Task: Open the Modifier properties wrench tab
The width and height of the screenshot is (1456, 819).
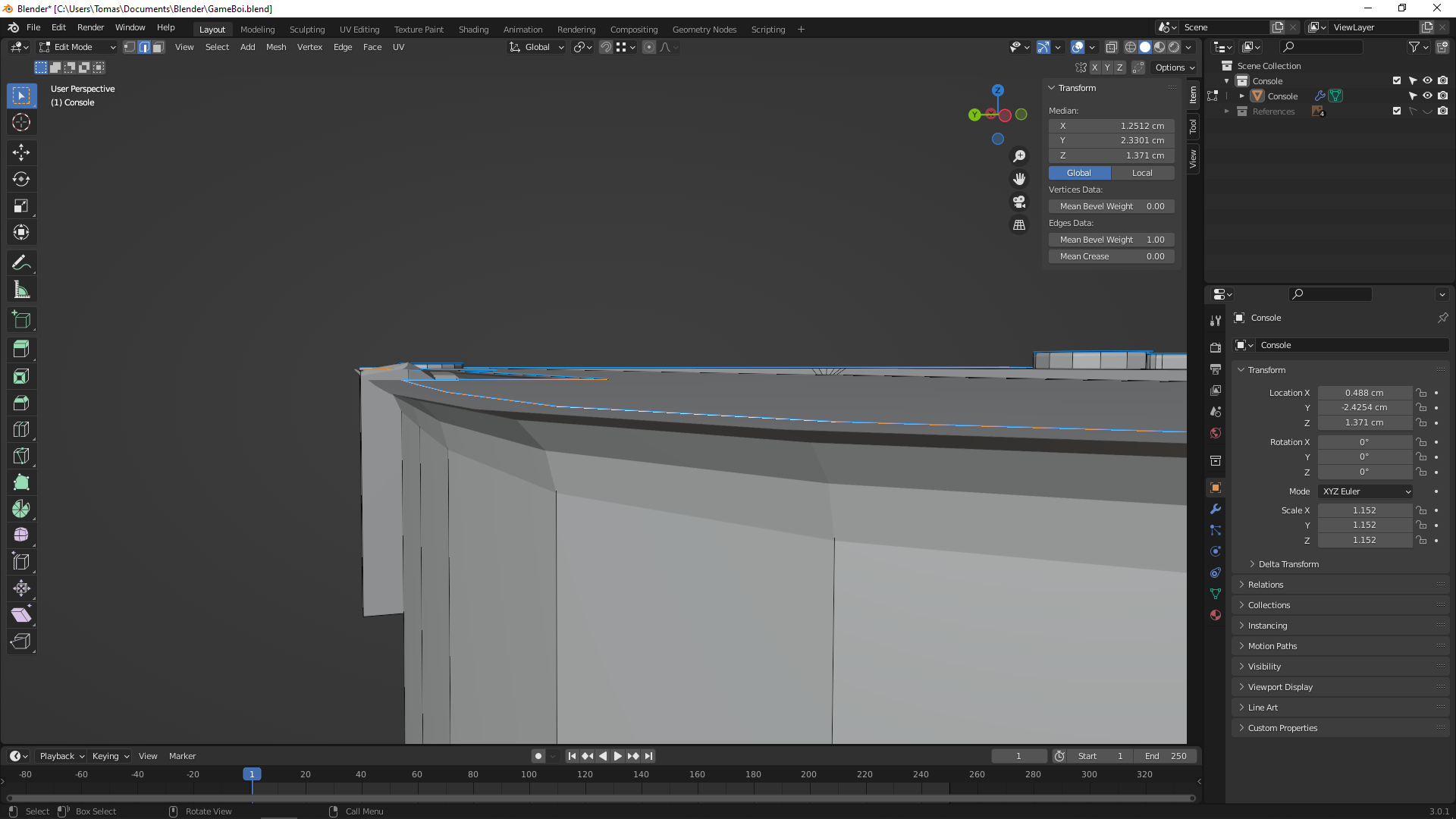Action: point(1216,509)
